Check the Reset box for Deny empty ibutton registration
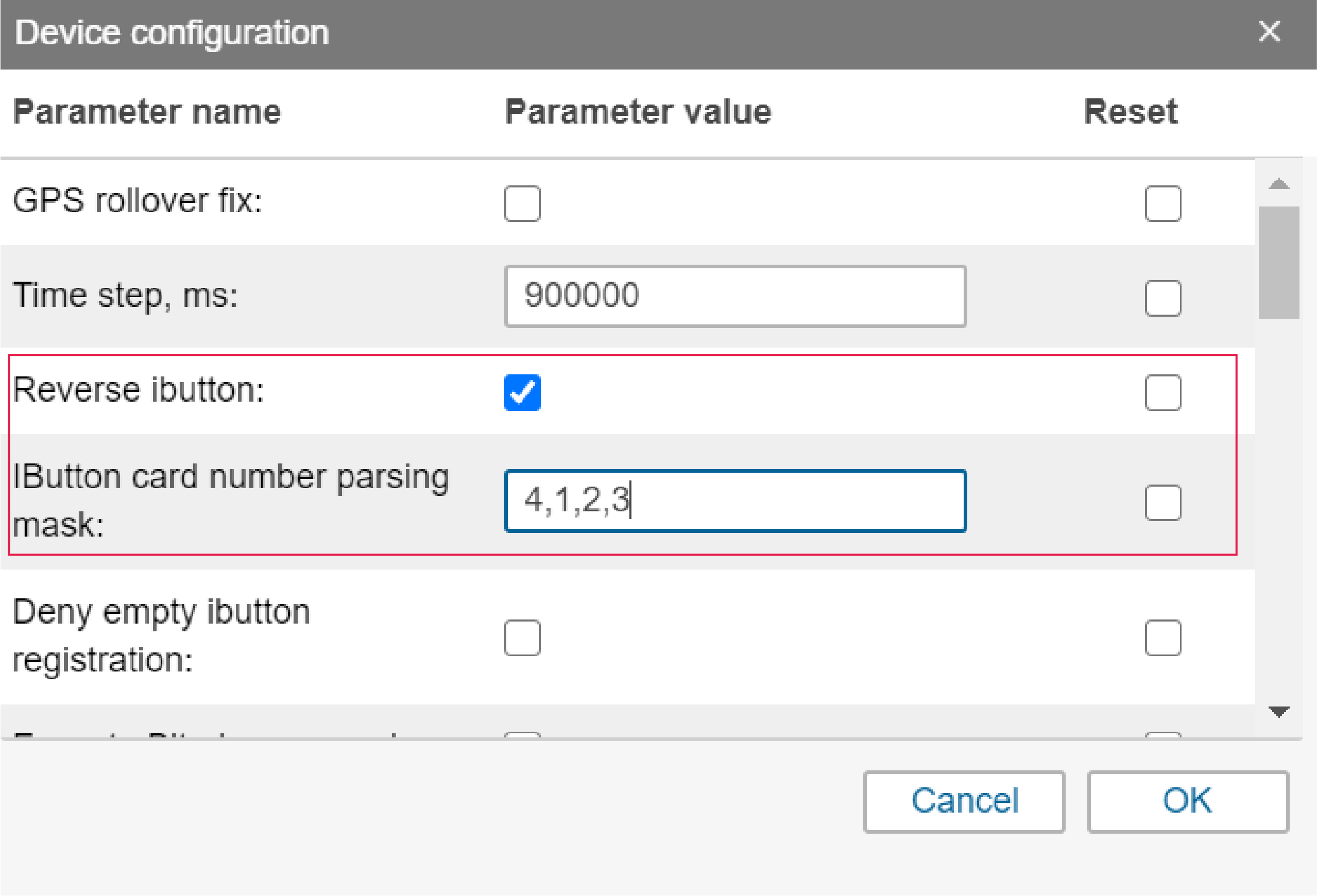Screen dimensions: 1317x896 [1162, 637]
